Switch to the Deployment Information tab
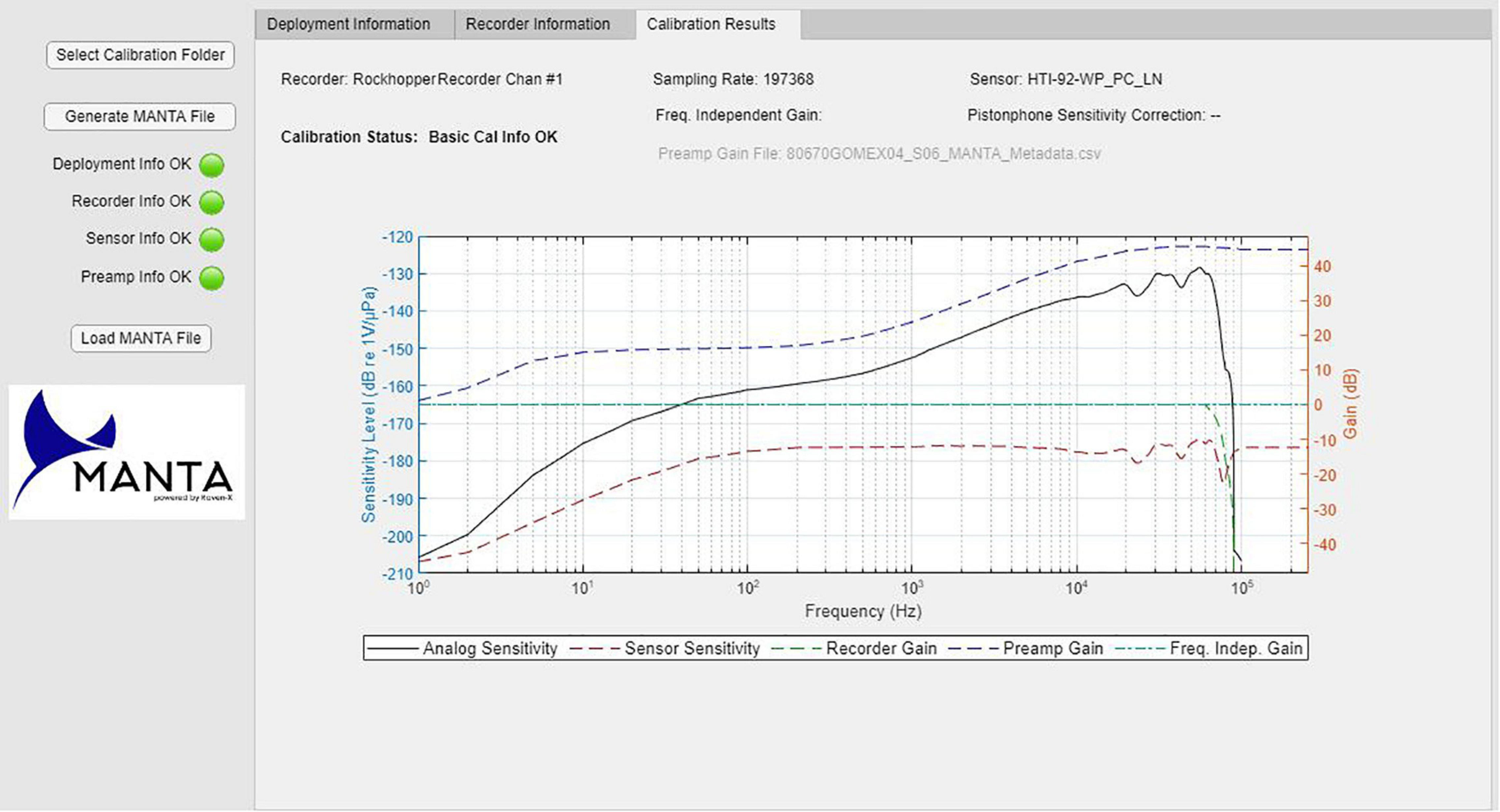This screenshot has width=1500, height=812. tap(349, 24)
